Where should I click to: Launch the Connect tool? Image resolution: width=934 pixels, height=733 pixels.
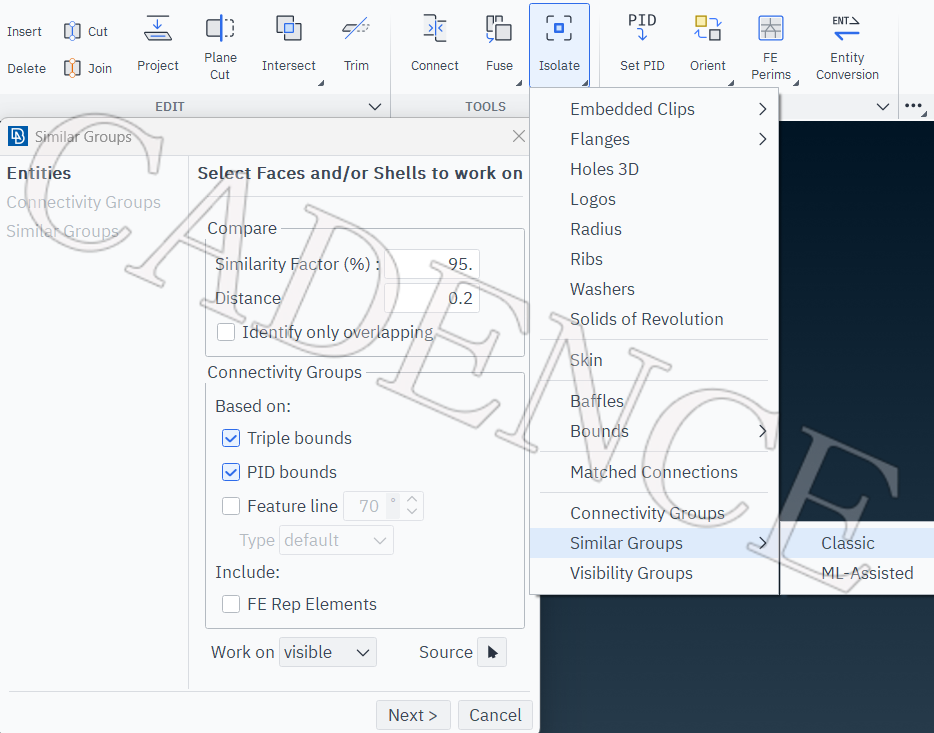(x=435, y=43)
